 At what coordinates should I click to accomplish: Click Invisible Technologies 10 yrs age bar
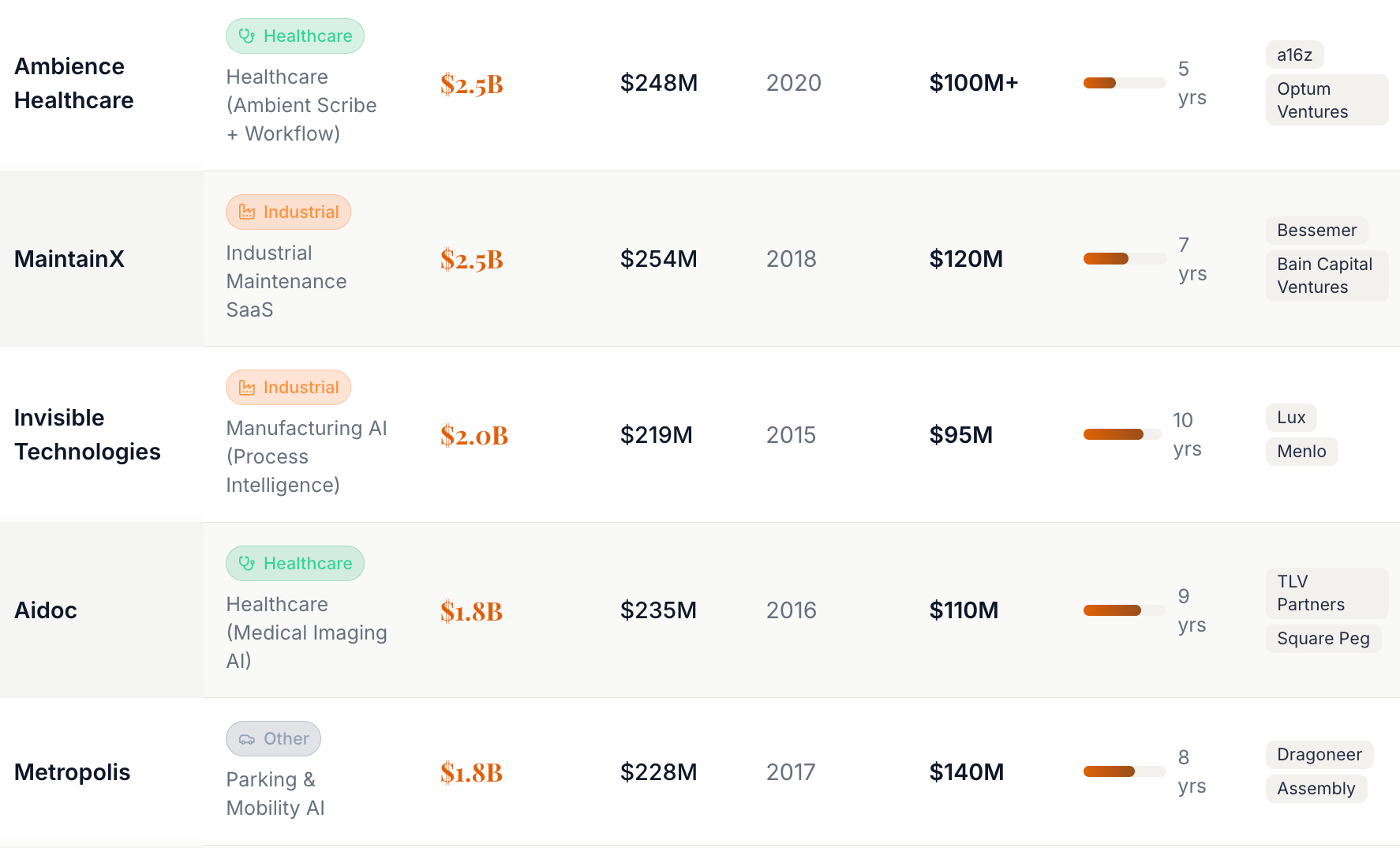coord(1122,434)
